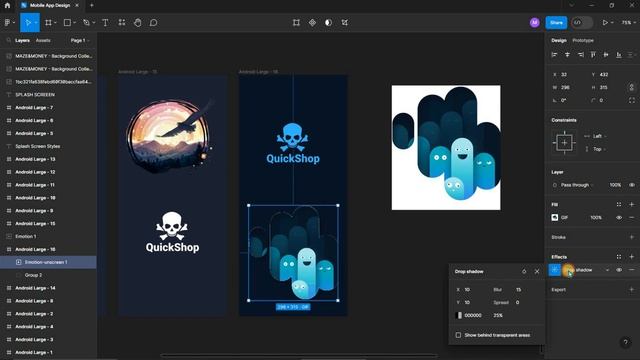The image size is (640, 360).
Task: Open shape tools dropdown arrow
Action: click(x=74, y=23)
